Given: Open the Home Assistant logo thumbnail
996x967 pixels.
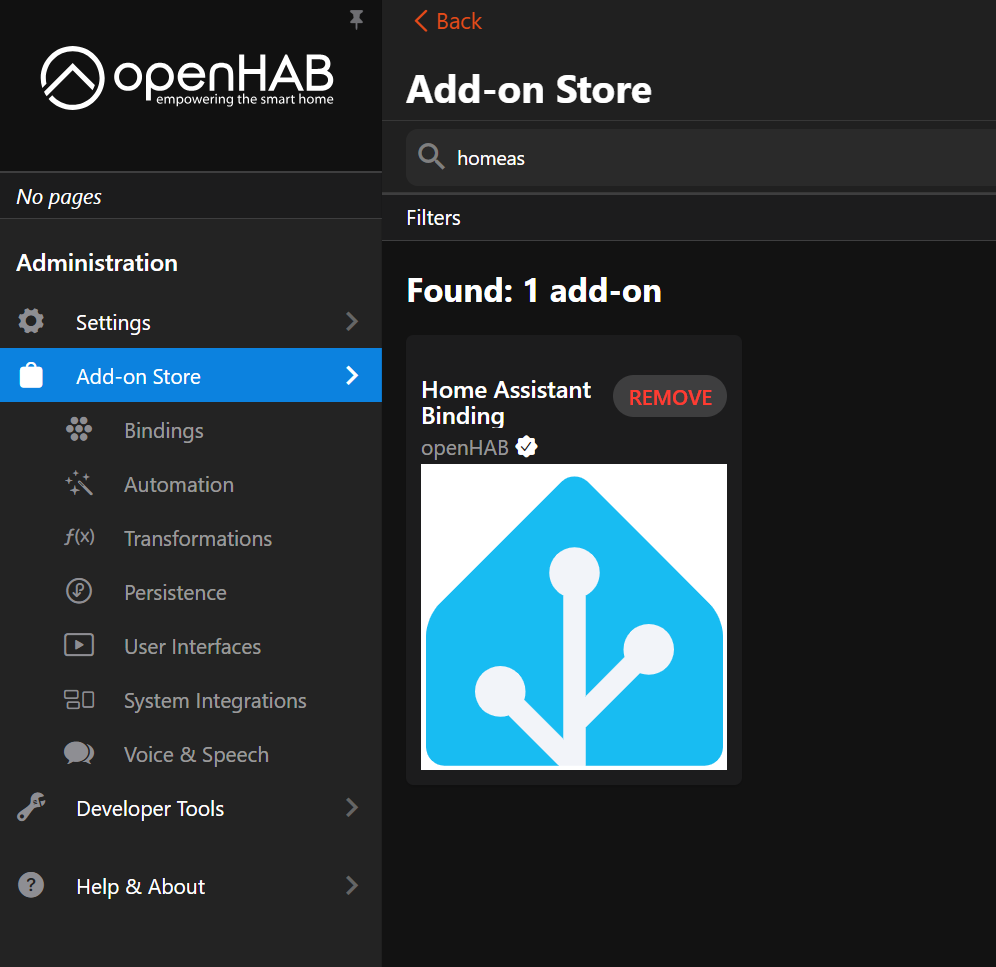Looking at the screenshot, I should pyautogui.click(x=574, y=617).
